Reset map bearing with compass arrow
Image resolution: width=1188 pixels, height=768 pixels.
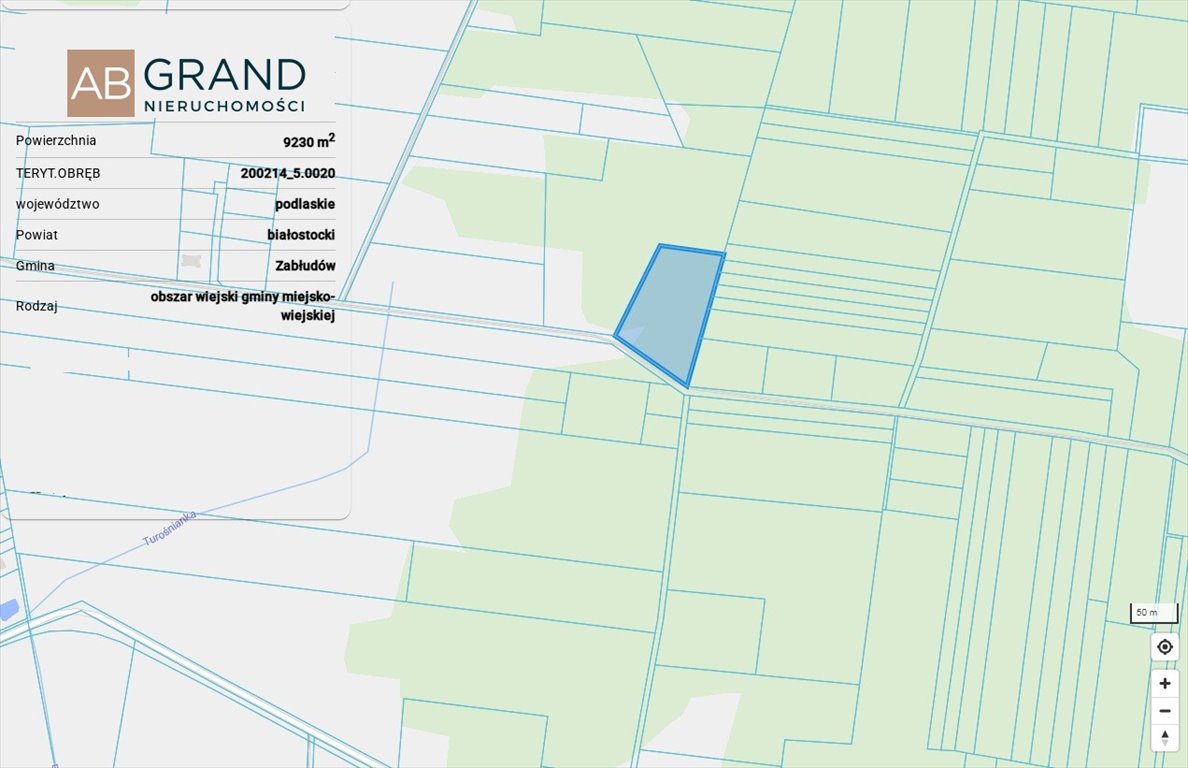click(x=1165, y=738)
